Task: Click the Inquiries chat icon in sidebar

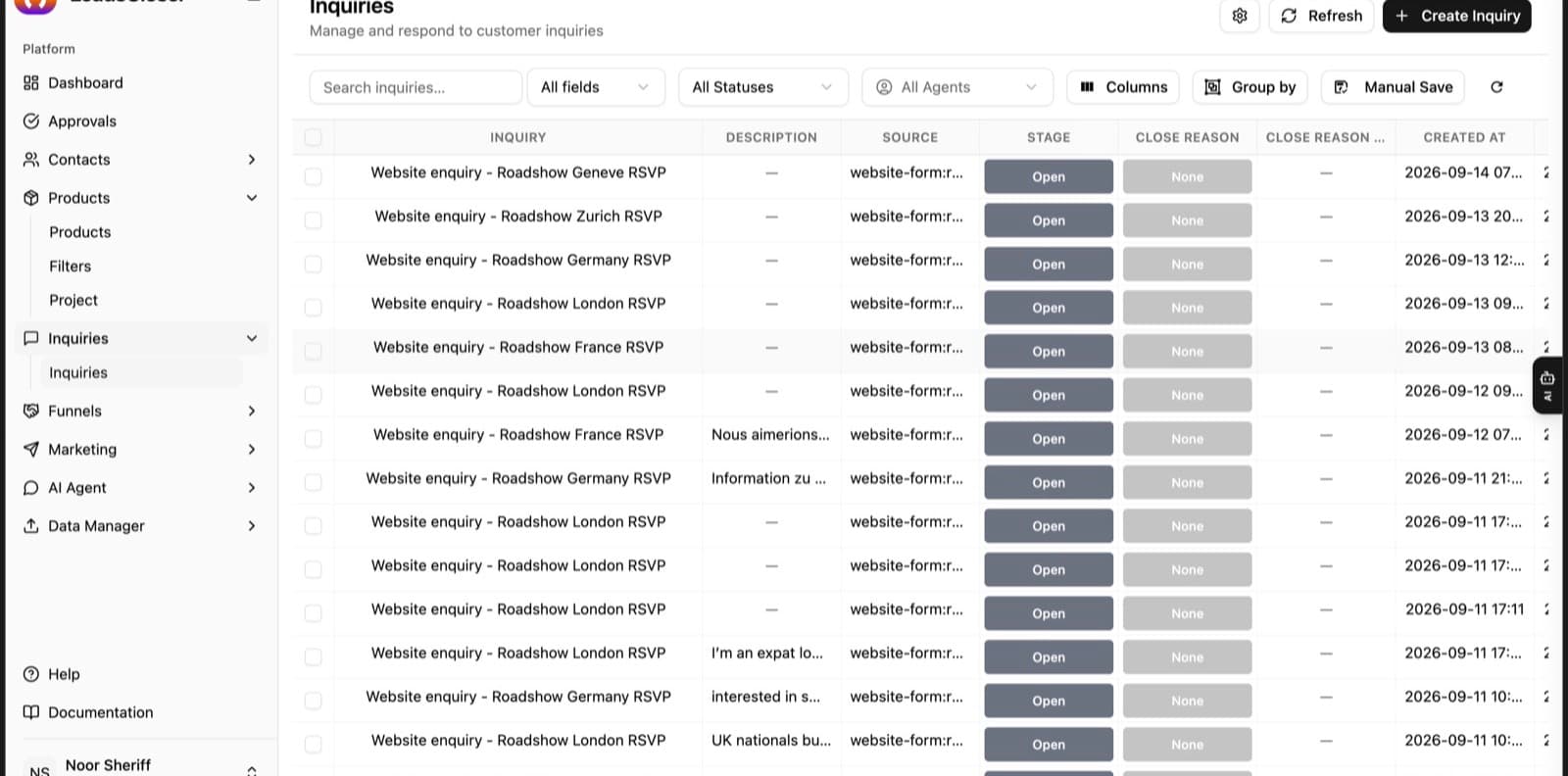Action: 31,339
